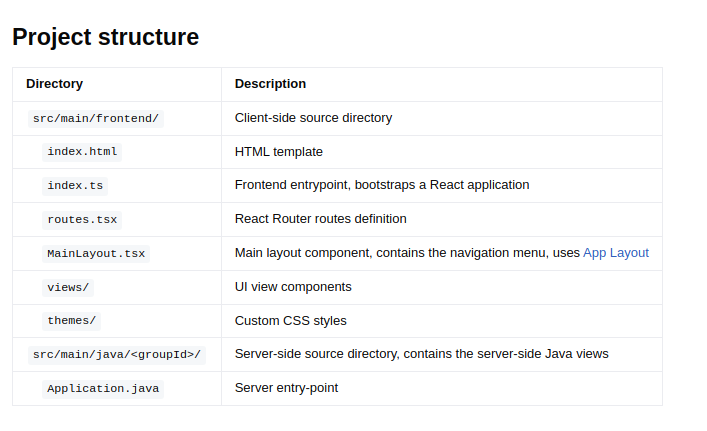The image size is (707, 431).
Task: Click the Client-side source directory description
Action: coord(313,118)
